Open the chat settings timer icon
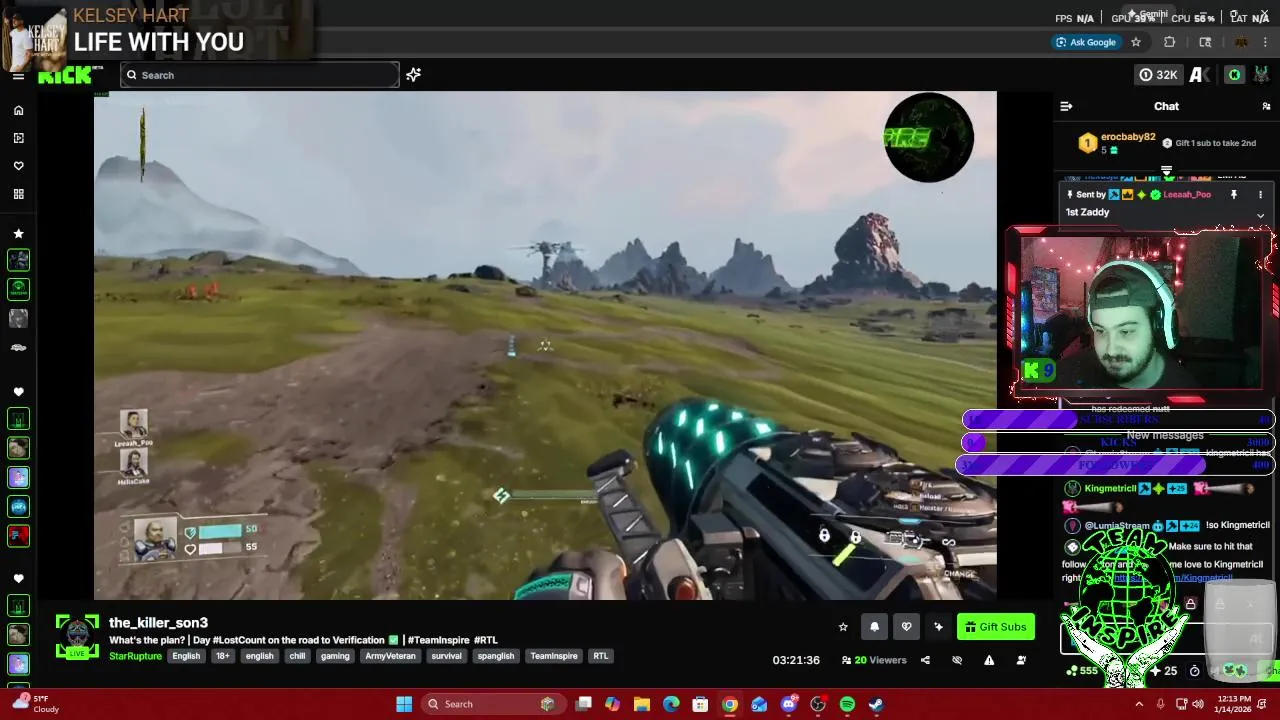 click(x=1194, y=671)
